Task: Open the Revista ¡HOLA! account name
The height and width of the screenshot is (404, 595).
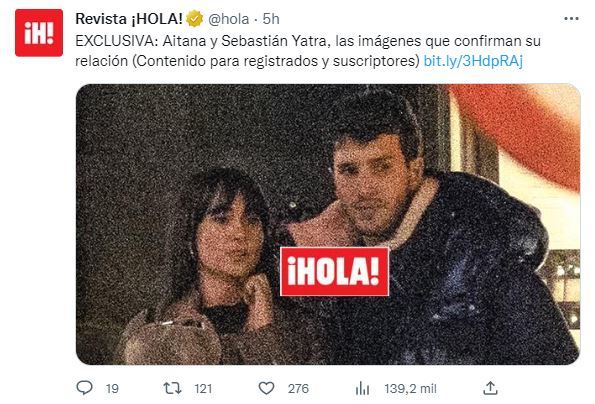Action: pos(129,19)
